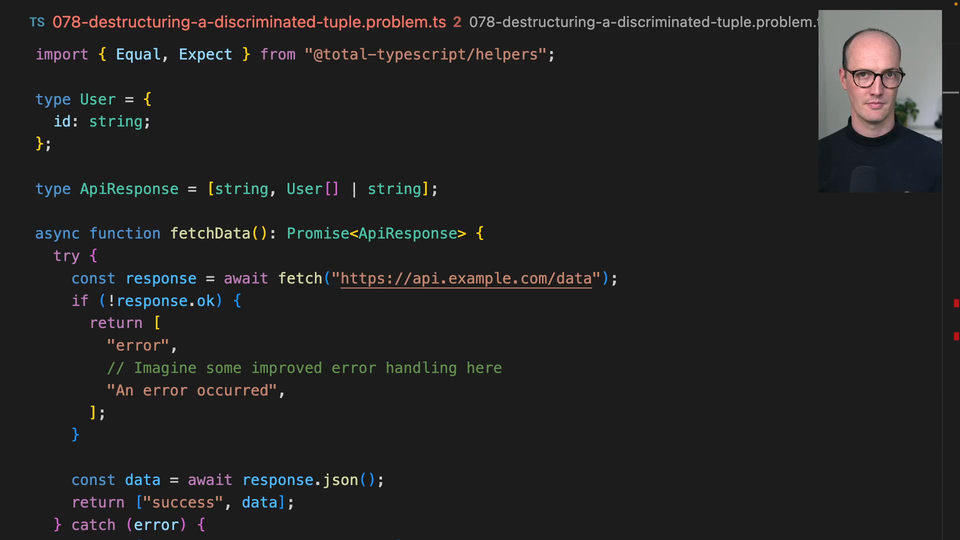Screen dimensions: 960x540
Task: Jump to the upper red error marker in scrollbar
Action: [x=956, y=303]
